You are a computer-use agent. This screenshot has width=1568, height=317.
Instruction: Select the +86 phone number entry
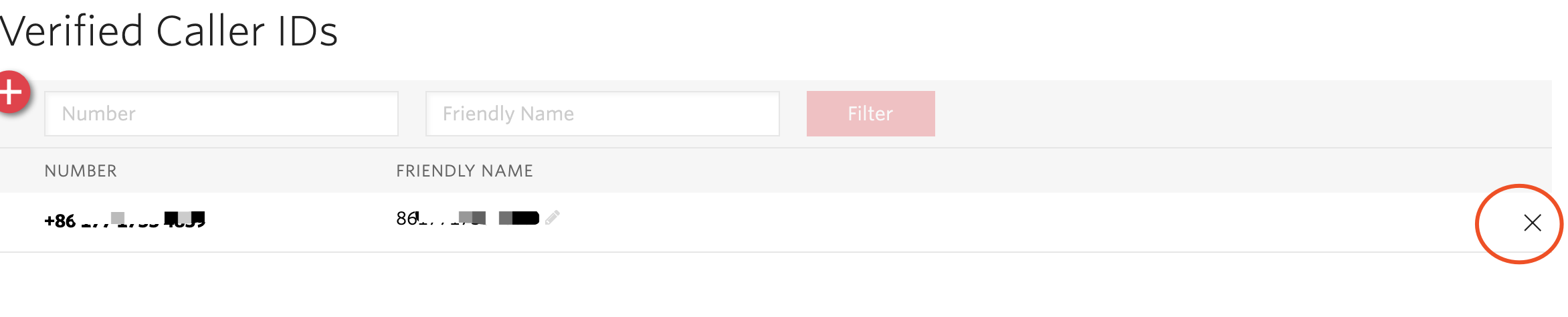pos(124,221)
